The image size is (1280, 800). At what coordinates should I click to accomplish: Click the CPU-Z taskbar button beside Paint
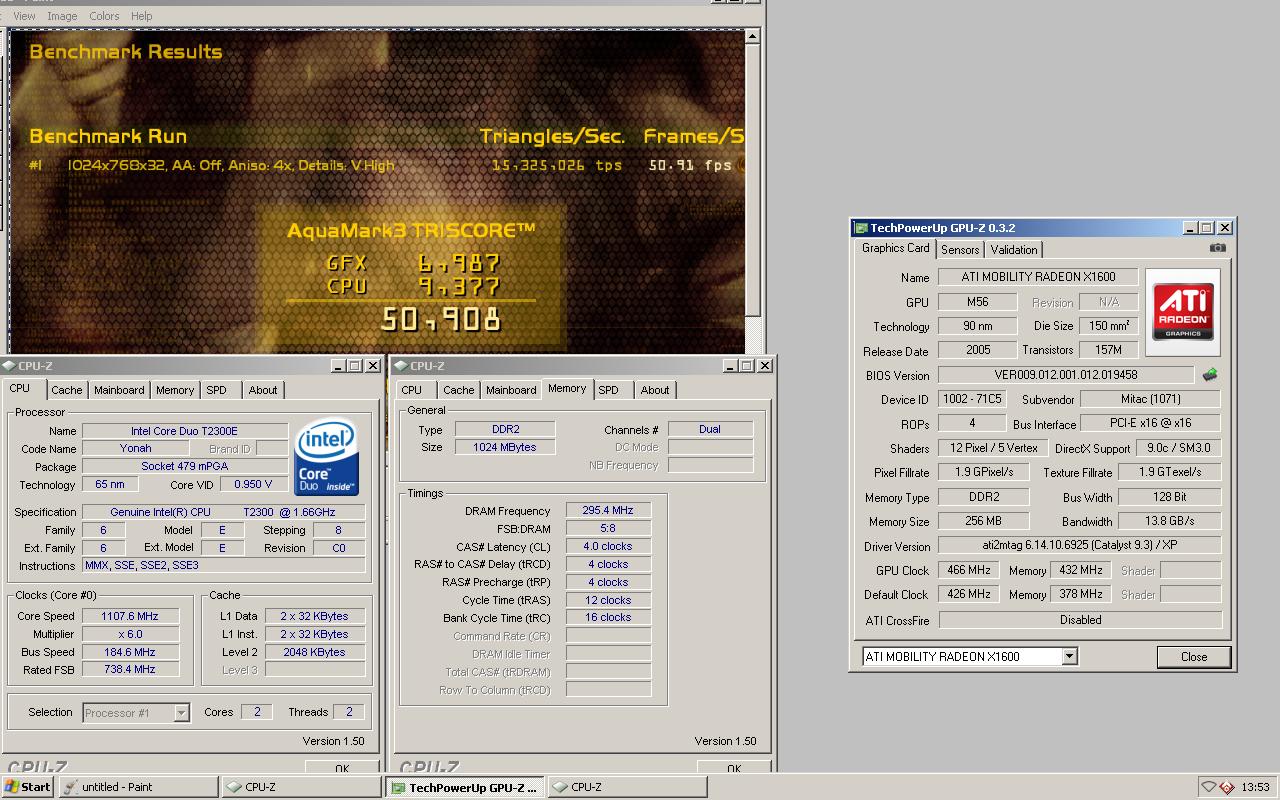(301, 787)
